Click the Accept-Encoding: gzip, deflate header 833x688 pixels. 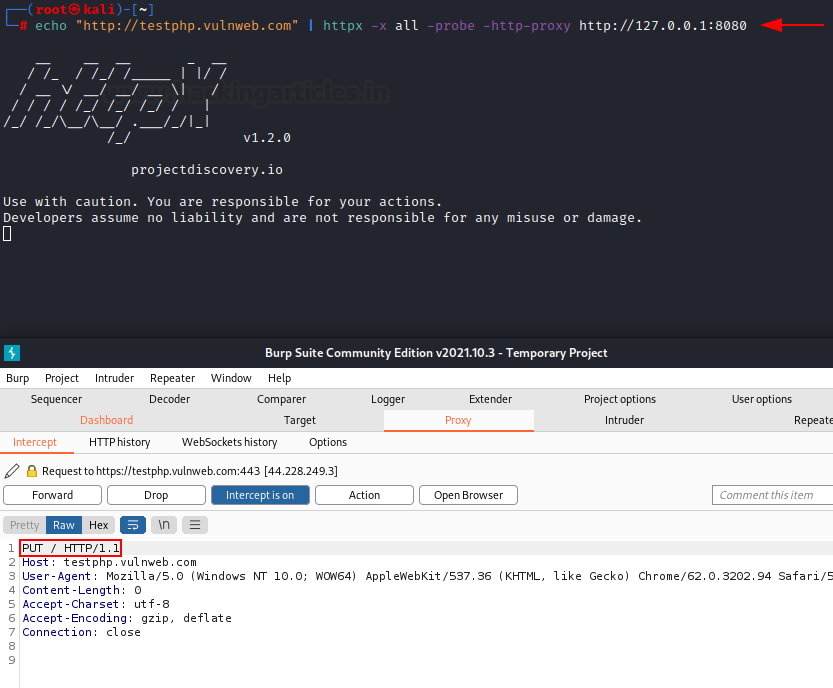pos(127,618)
